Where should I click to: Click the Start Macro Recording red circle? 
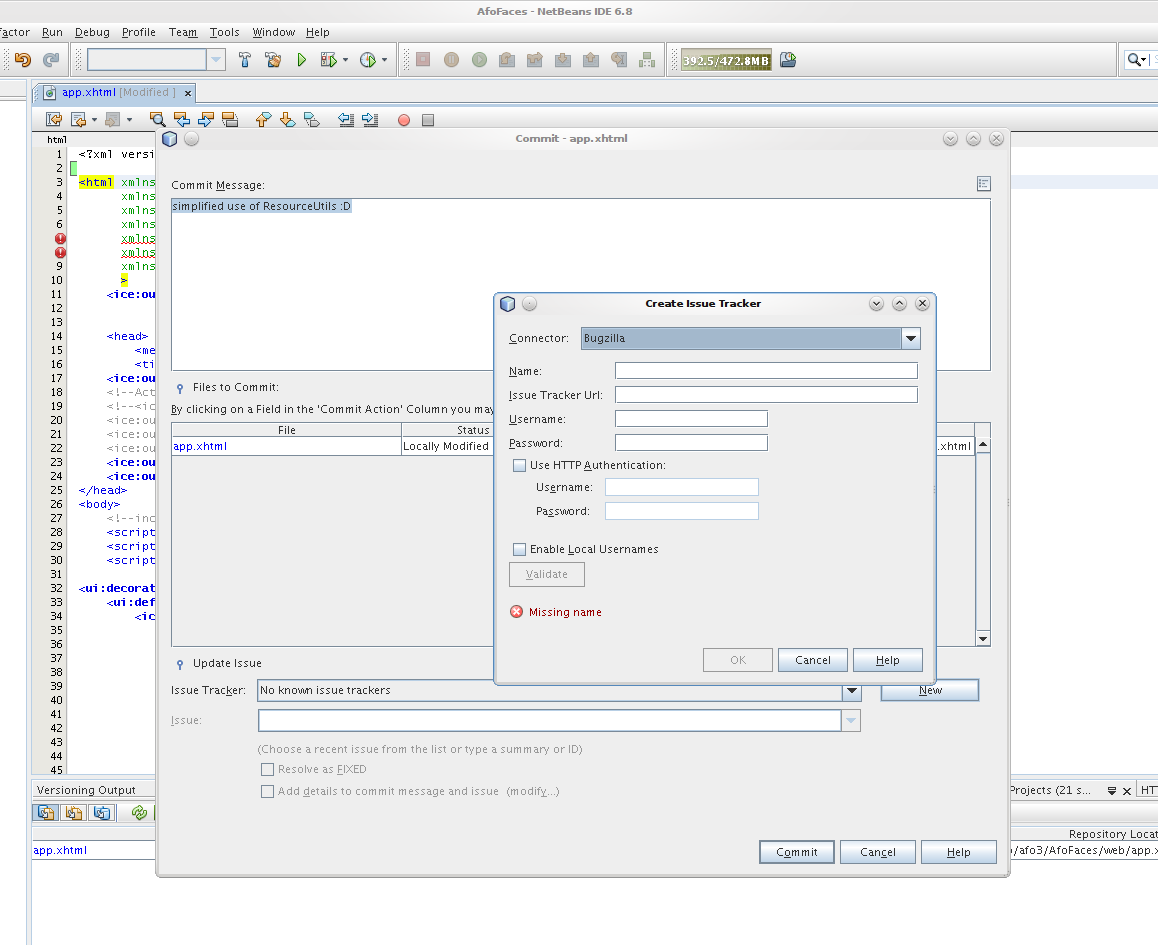click(x=404, y=120)
